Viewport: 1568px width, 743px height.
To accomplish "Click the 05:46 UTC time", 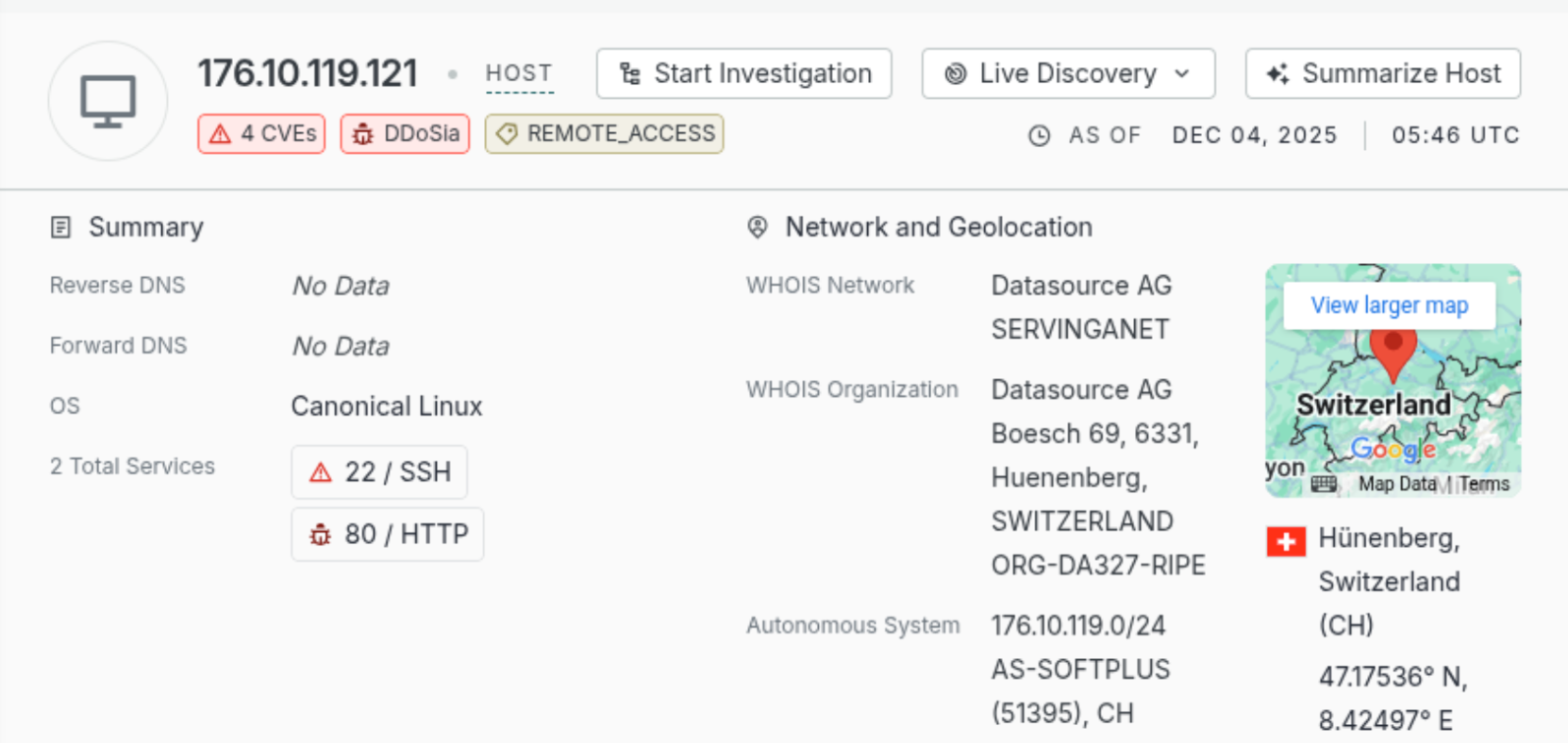I will point(1456,135).
